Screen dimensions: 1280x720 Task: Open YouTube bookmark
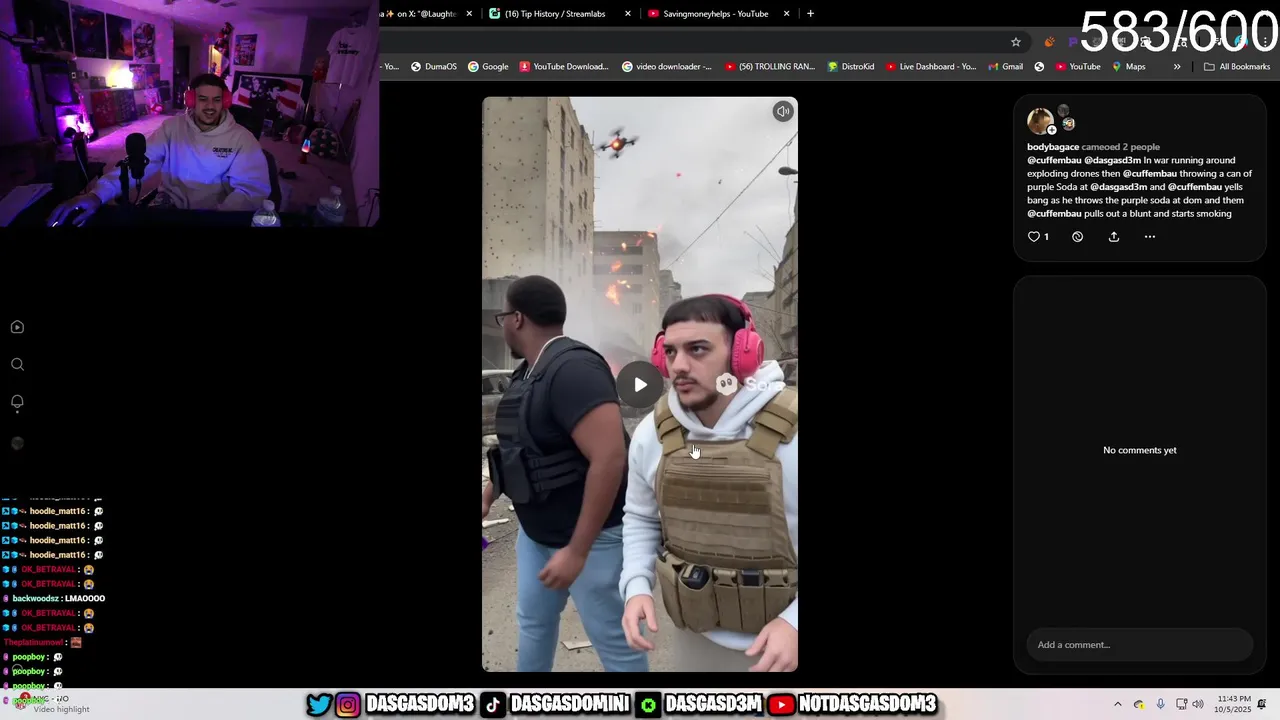pyautogui.click(x=1077, y=67)
